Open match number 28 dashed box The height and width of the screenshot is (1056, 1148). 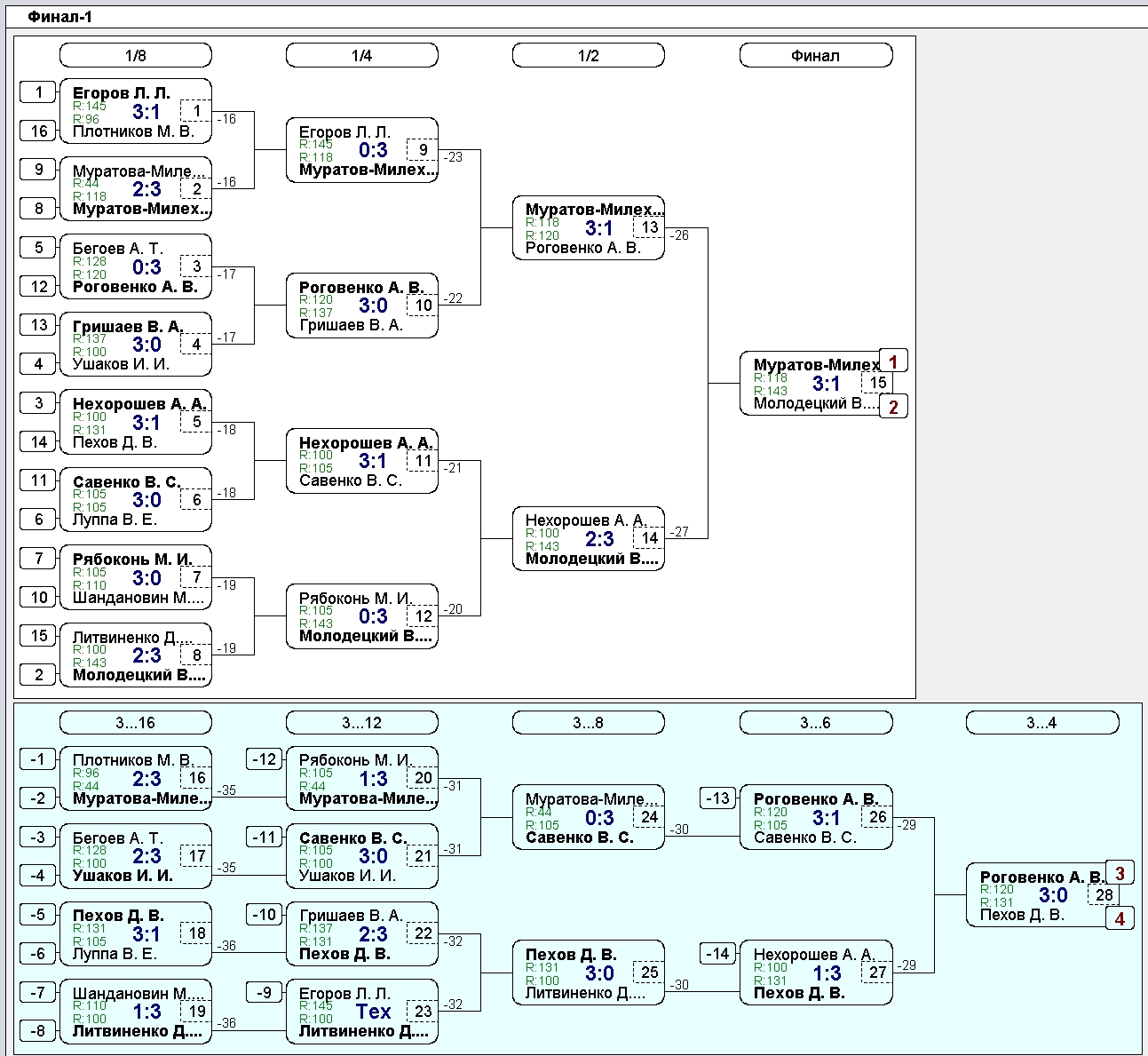(1104, 895)
